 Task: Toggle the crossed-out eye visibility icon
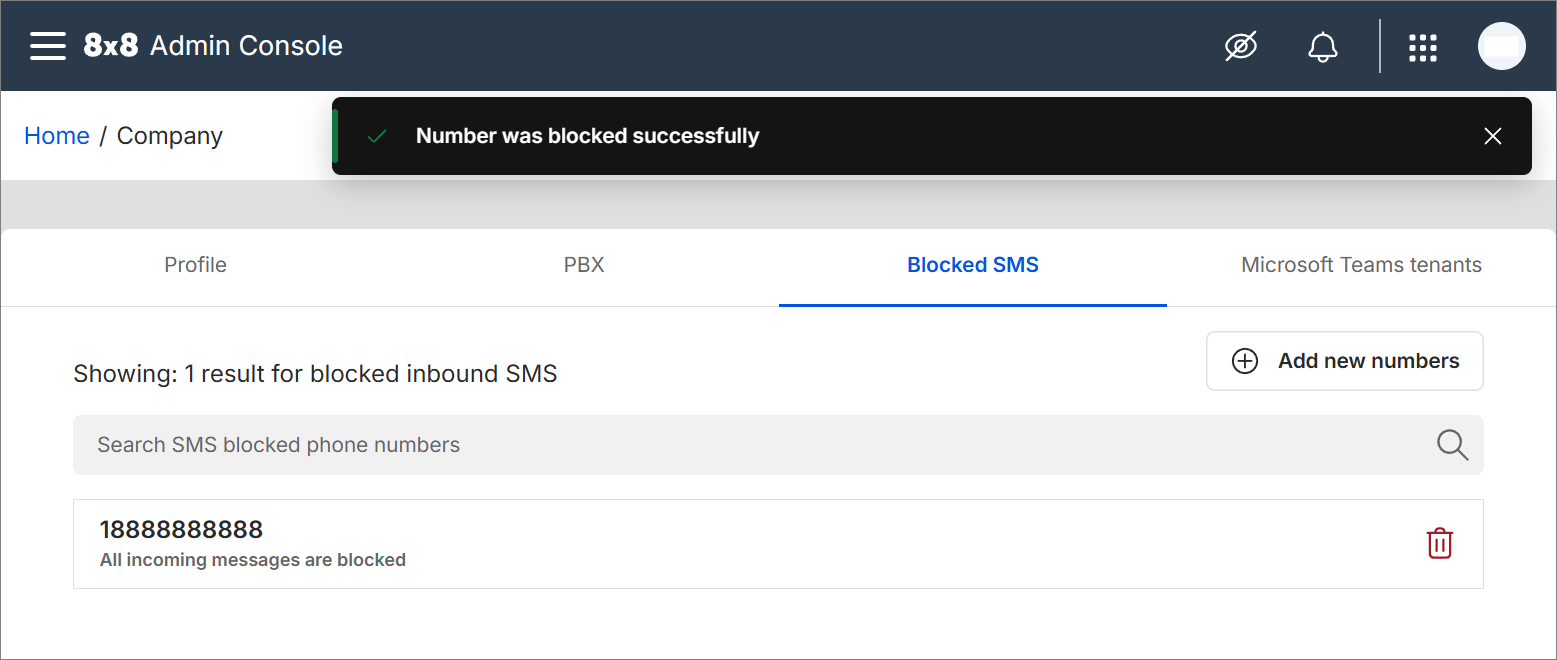point(1241,46)
